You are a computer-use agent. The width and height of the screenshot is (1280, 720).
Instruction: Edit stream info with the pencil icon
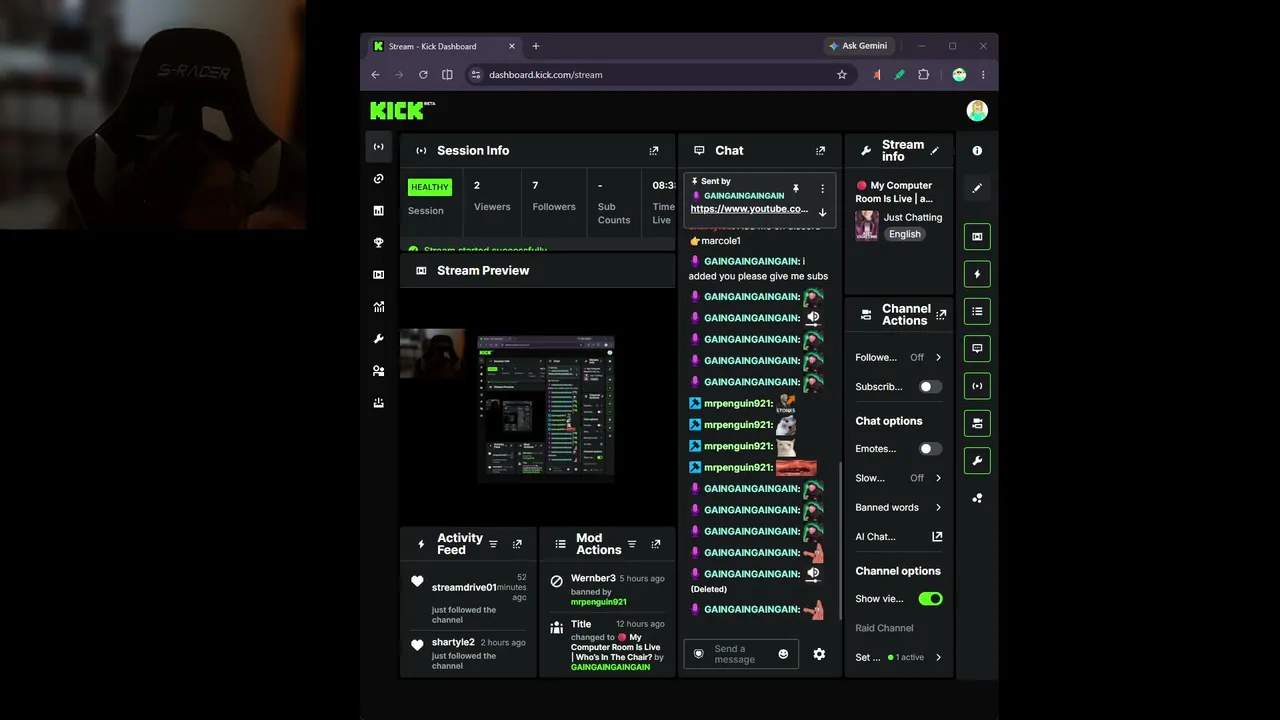coord(935,151)
